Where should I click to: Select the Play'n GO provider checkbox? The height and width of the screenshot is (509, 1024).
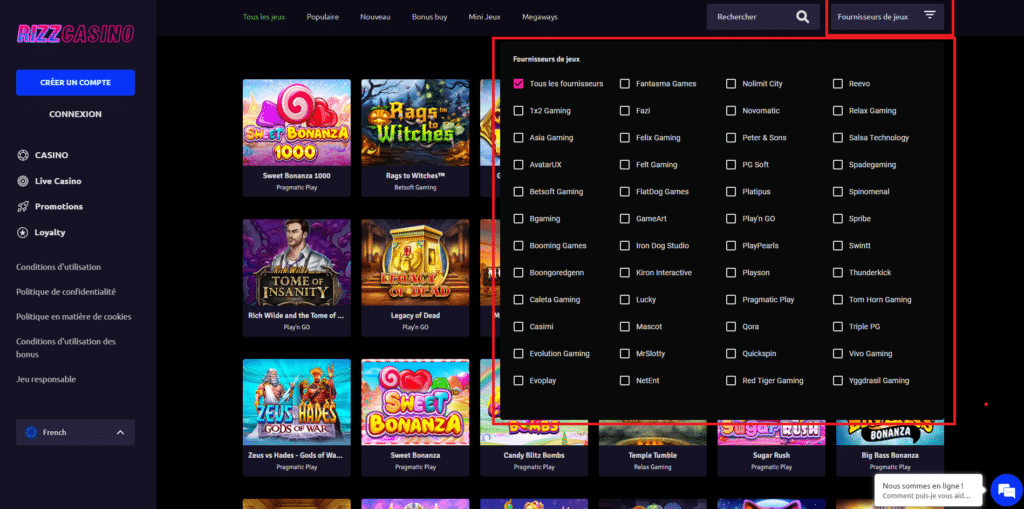[731, 219]
